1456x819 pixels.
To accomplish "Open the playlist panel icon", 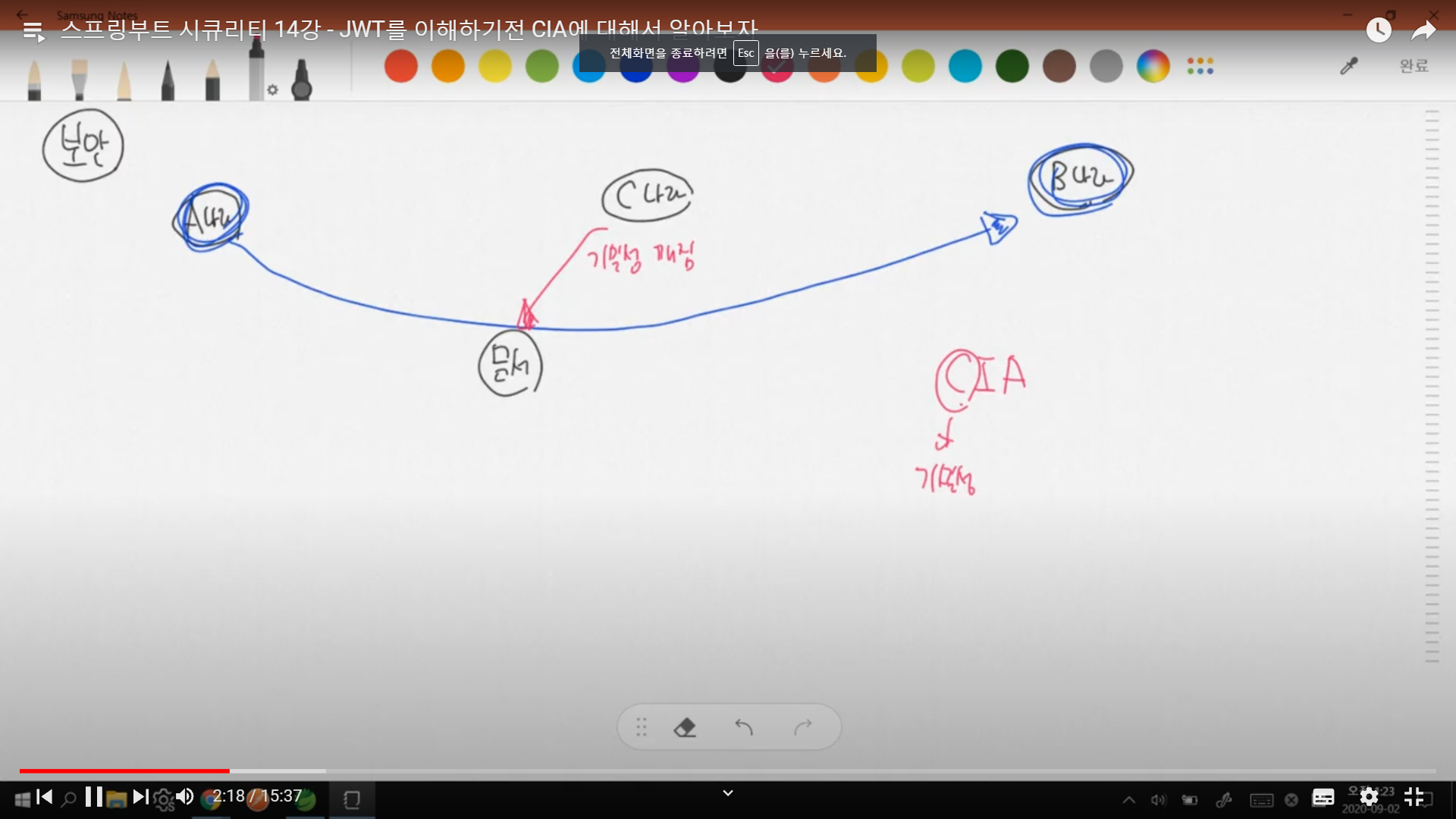I will pos(33,31).
